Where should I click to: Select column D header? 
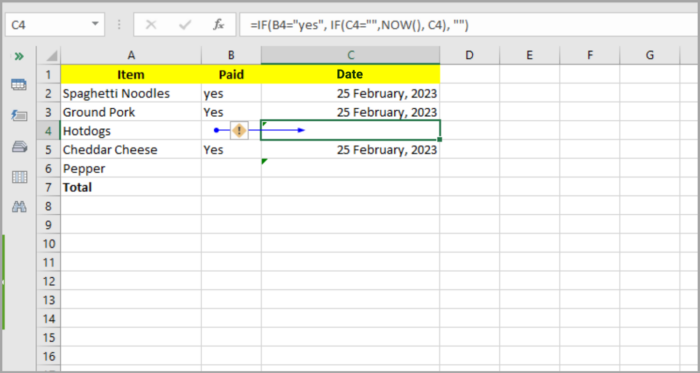[470, 55]
